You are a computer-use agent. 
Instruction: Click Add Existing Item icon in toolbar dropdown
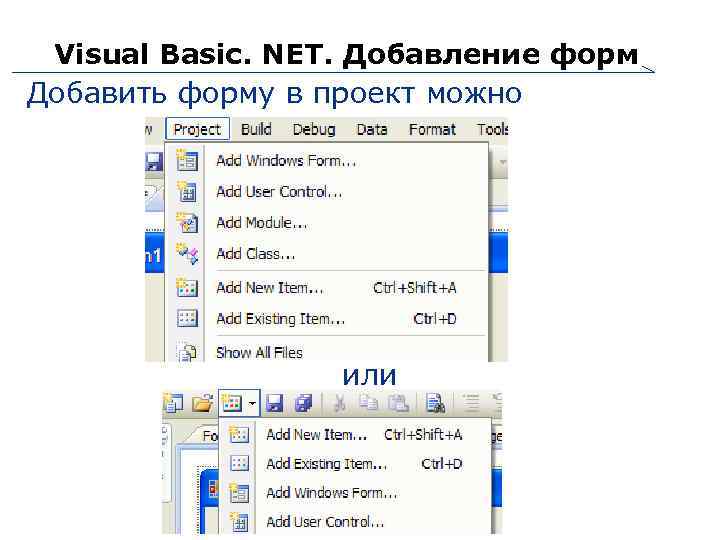[x=239, y=463]
